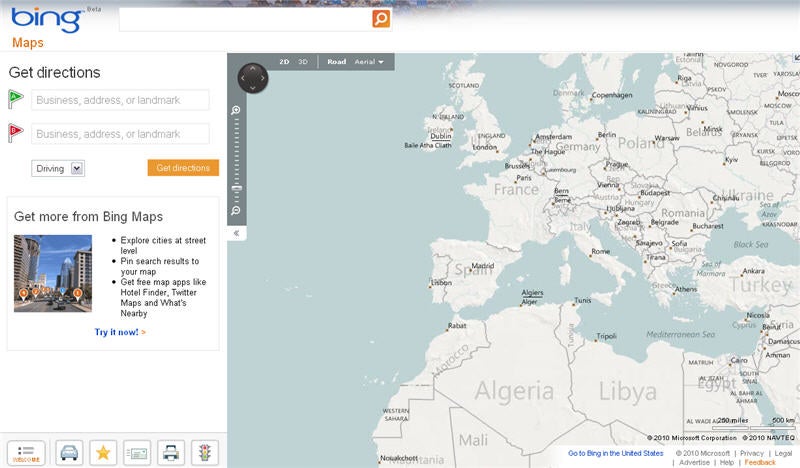Click the Libya label on the map
The height and width of the screenshot is (468, 800).
pos(628,392)
